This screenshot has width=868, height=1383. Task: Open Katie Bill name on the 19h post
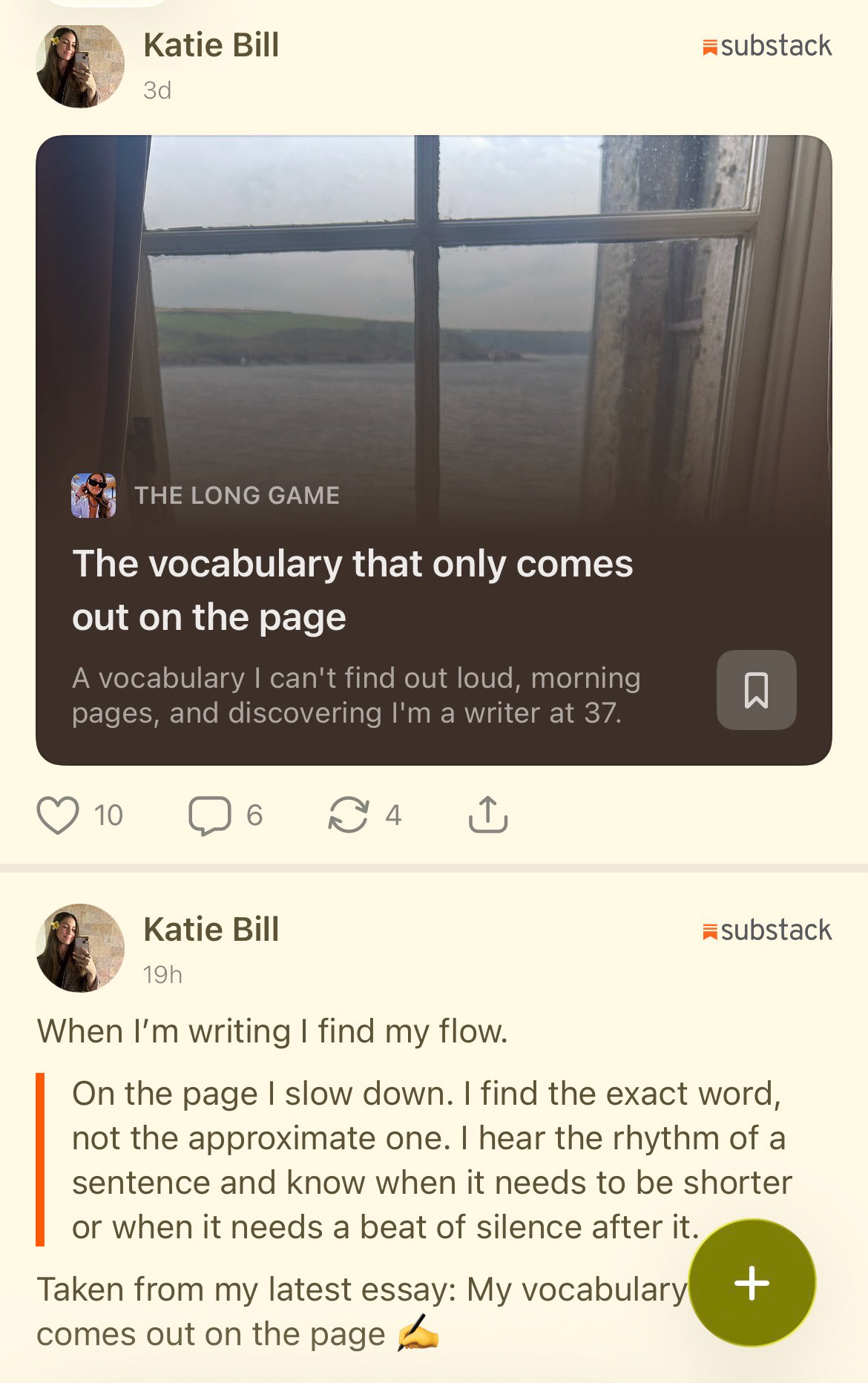(x=211, y=929)
